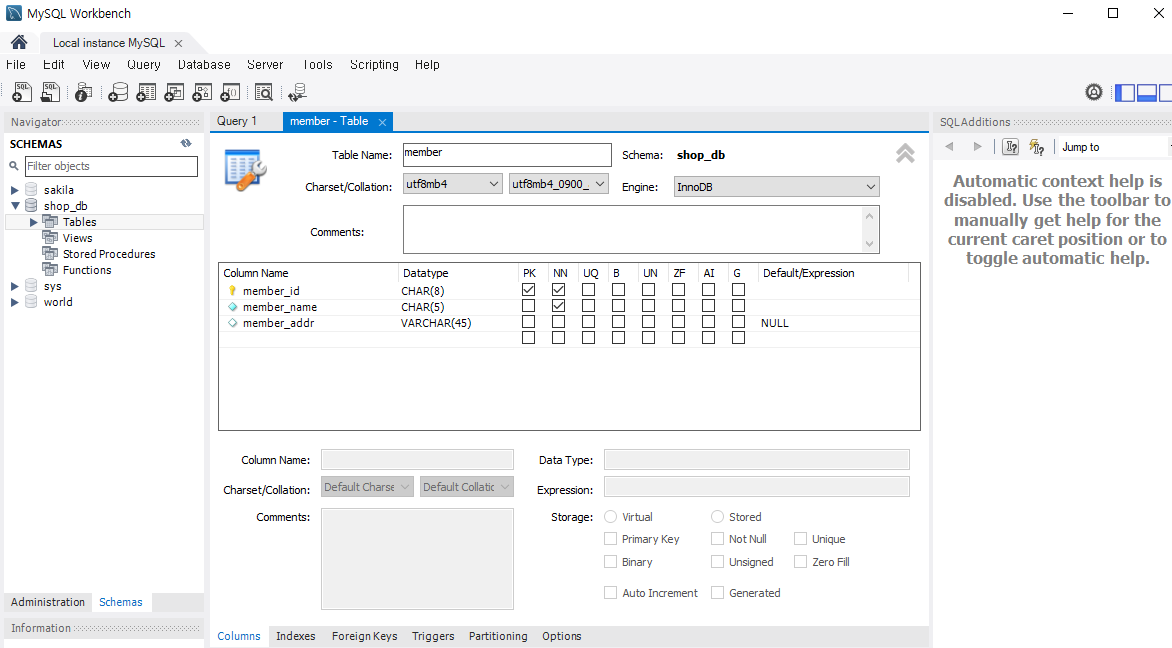Switch to the Query 1 tab

(237, 121)
